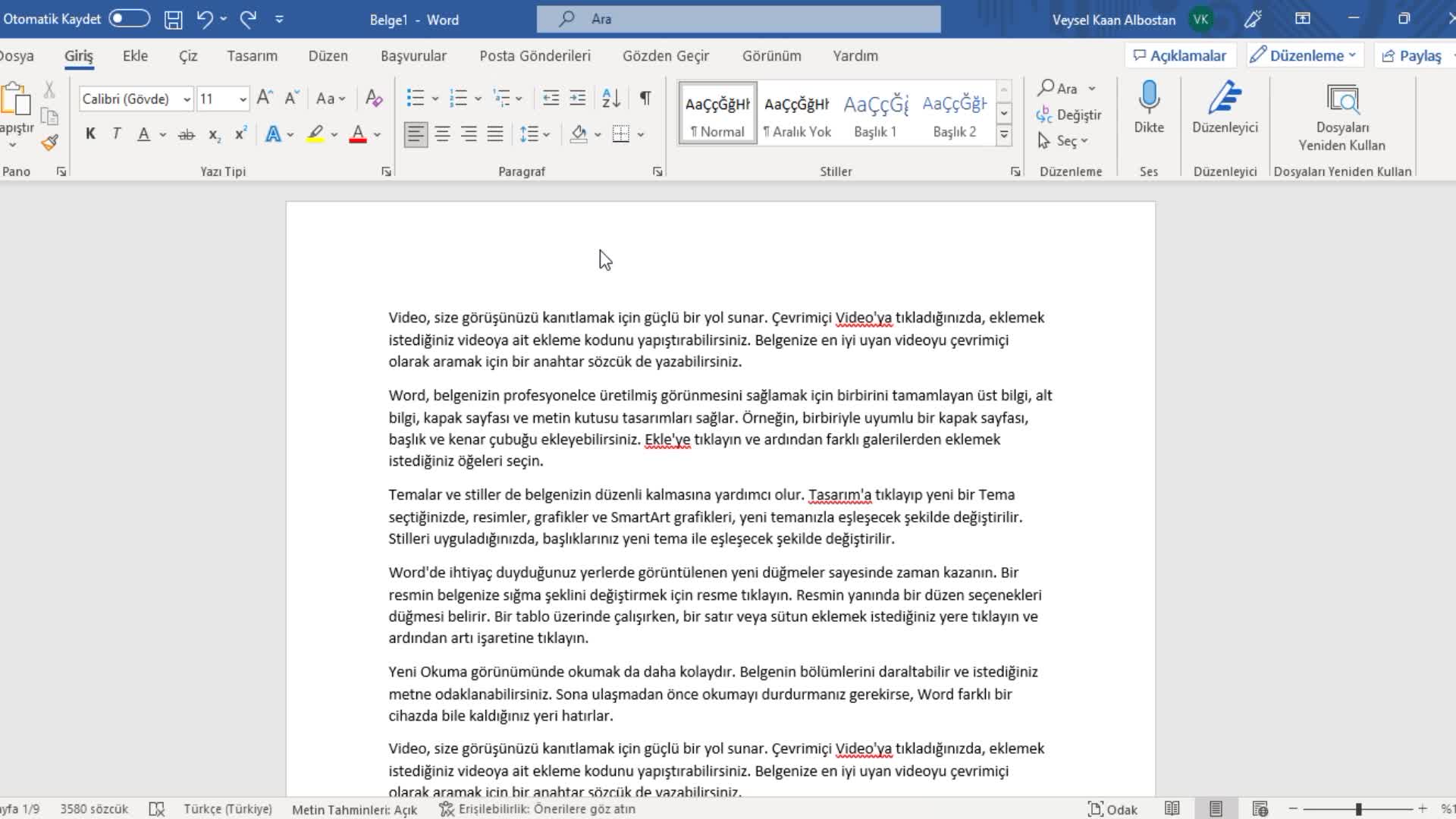Open the Gözden Geçir tab
The height and width of the screenshot is (819, 1456).
coord(666,55)
